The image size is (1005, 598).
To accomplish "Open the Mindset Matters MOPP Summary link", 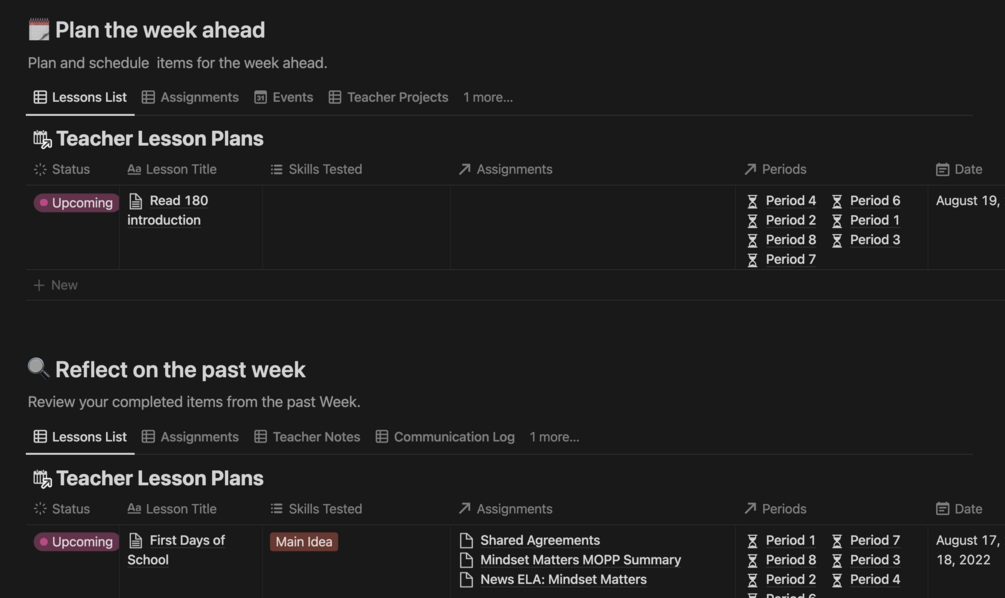I will pyautogui.click(x=580, y=560).
